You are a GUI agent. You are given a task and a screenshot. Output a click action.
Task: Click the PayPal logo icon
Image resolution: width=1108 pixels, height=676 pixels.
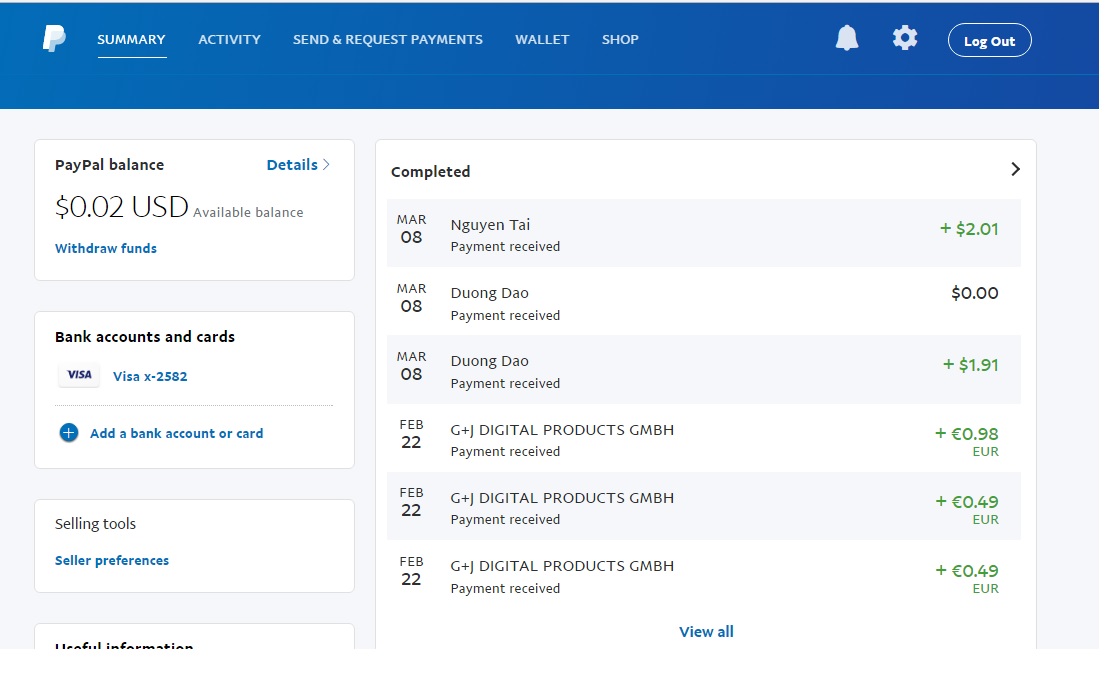pos(54,39)
